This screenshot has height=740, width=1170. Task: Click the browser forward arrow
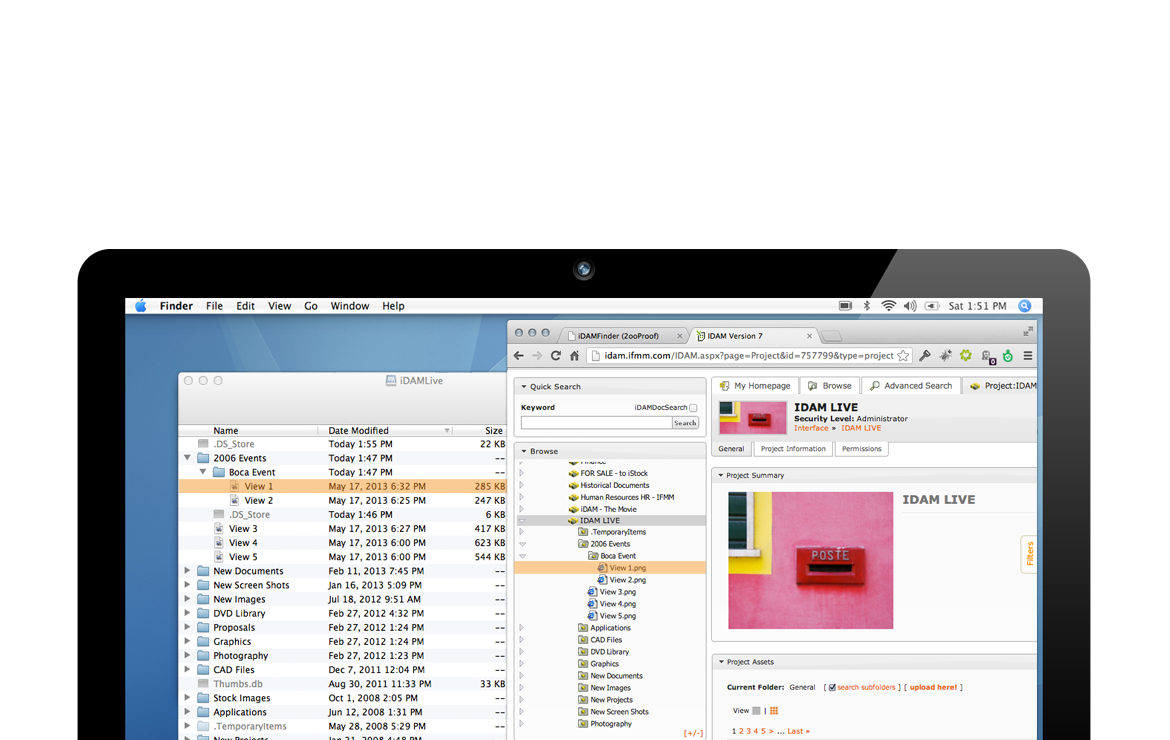[536, 356]
